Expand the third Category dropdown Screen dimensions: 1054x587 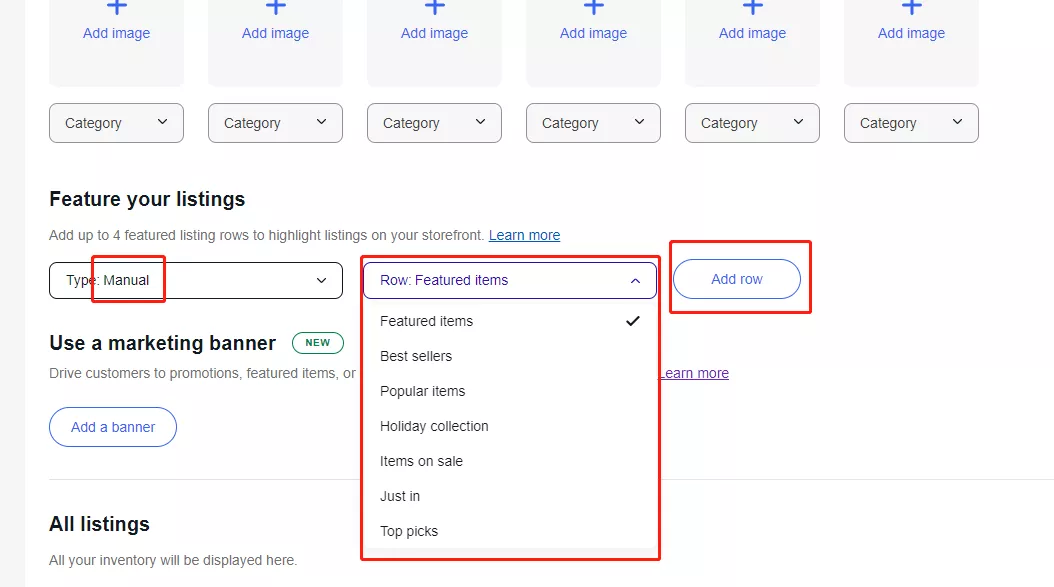(x=434, y=123)
